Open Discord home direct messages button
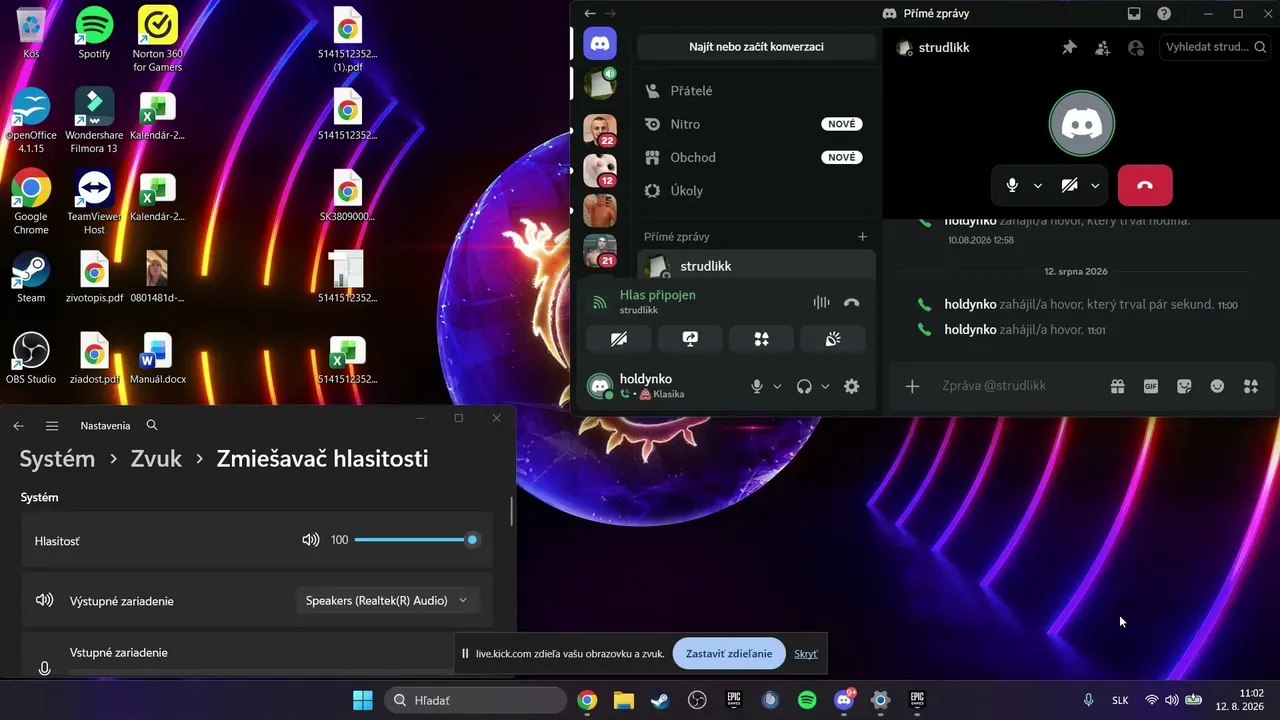Image resolution: width=1280 pixels, height=720 pixels. coord(600,44)
